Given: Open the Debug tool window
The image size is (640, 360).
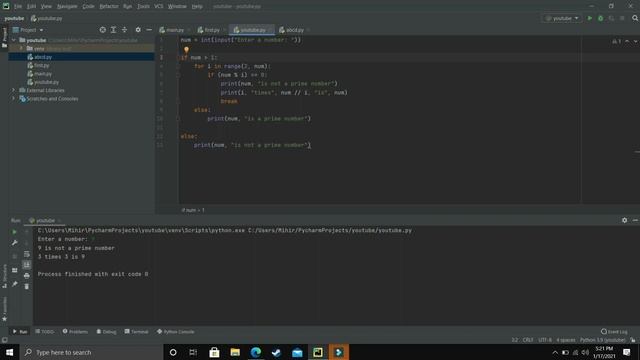Looking at the screenshot, I should pyautogui.click(x=106, y=331).
